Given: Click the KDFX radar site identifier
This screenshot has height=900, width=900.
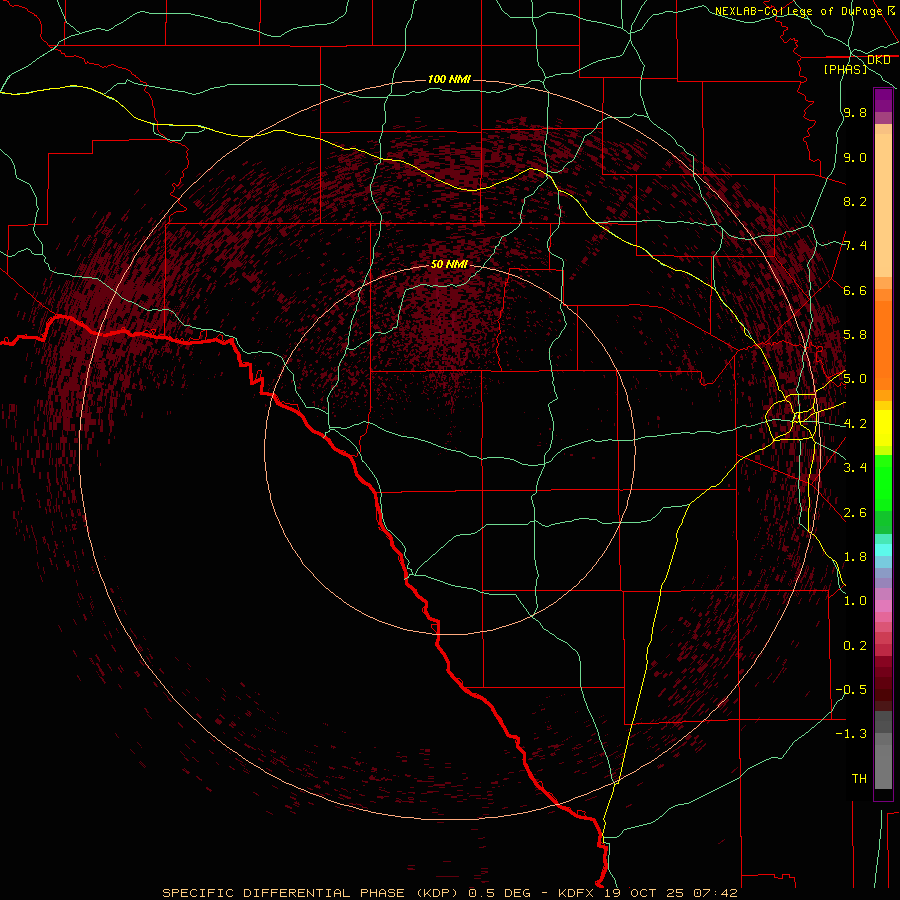Looking at the screenshot, I should point(576,893).
